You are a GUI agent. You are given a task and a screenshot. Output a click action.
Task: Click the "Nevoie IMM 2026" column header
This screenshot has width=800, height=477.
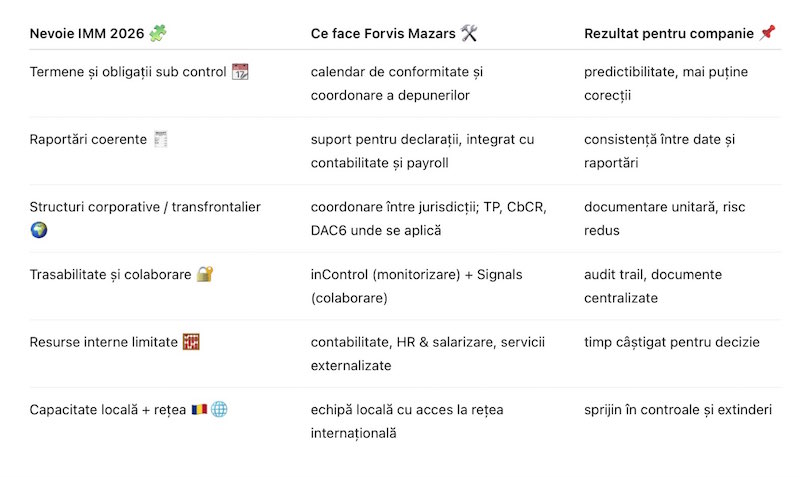click(87, 34)
